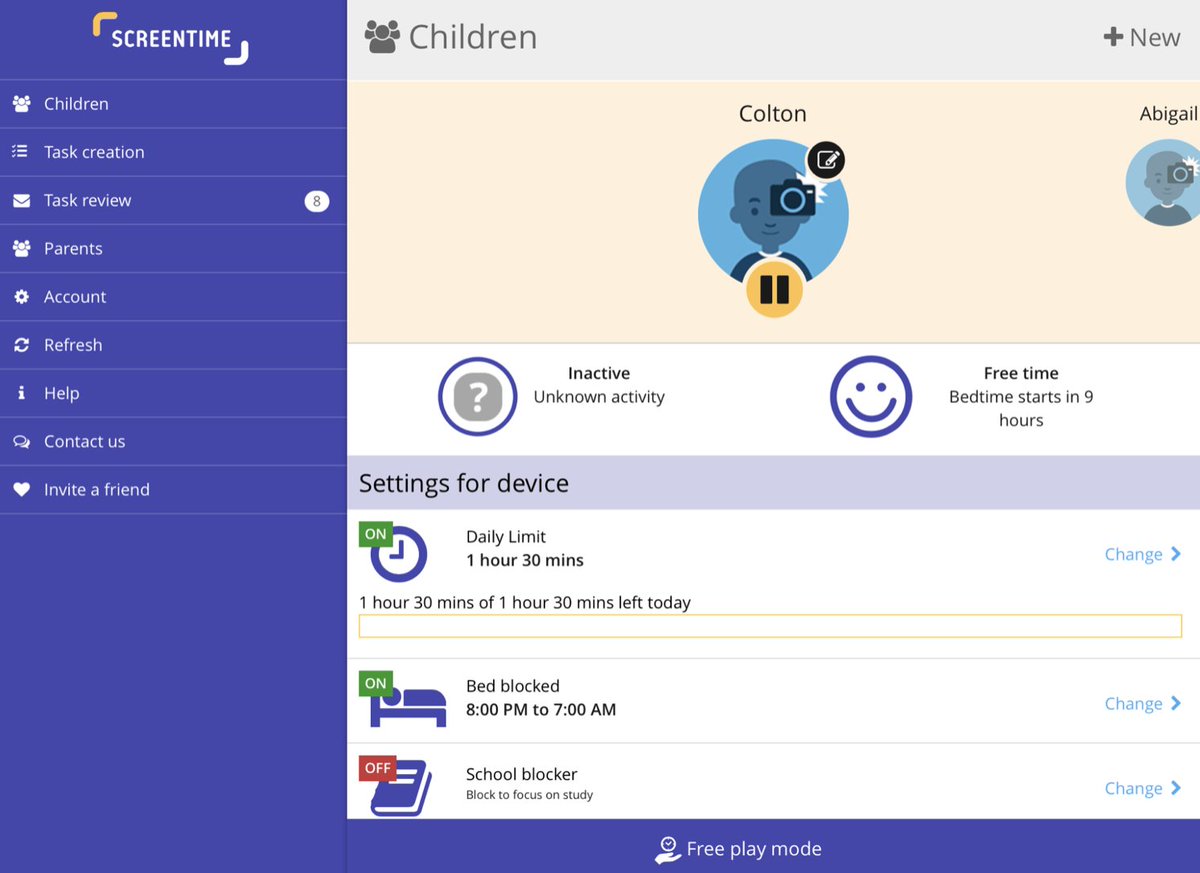This screenshot has width=1200, height=873.
Task: Click the Invite a friend heart icon
Action: point(21,489)
